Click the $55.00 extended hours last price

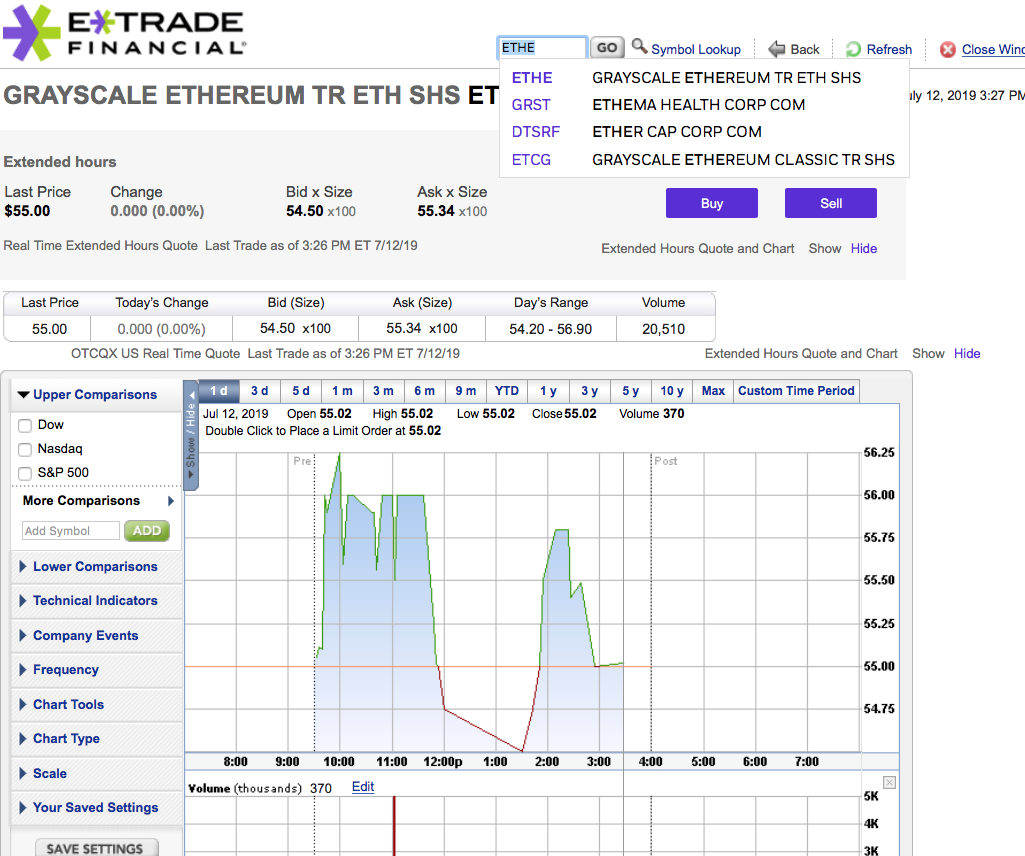pos(27,211)
